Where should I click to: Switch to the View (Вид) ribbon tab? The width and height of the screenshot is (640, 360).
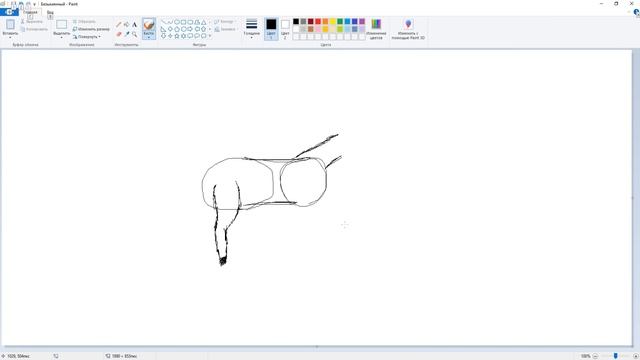coord(50,12)
